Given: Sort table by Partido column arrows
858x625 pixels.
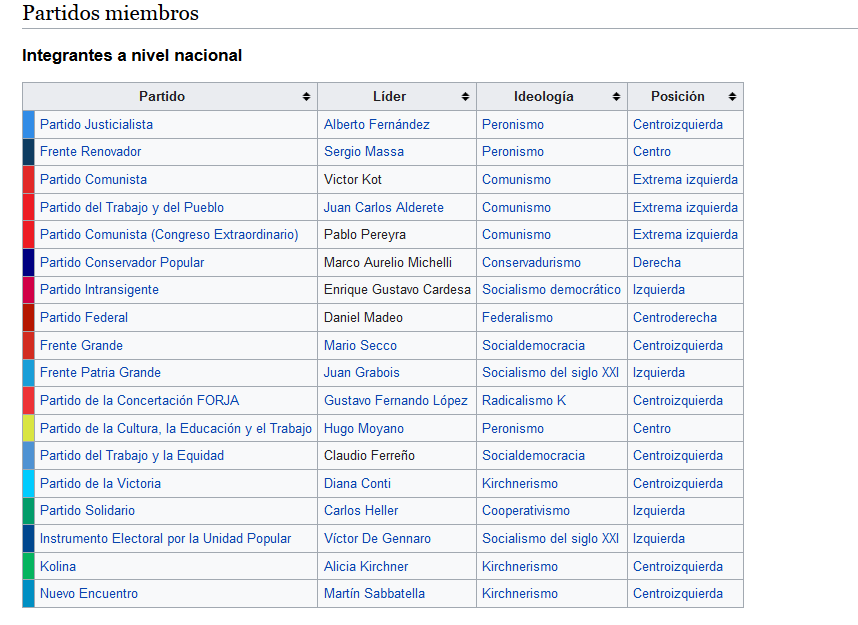Looking at the screenshot, I should pos(306,97).
